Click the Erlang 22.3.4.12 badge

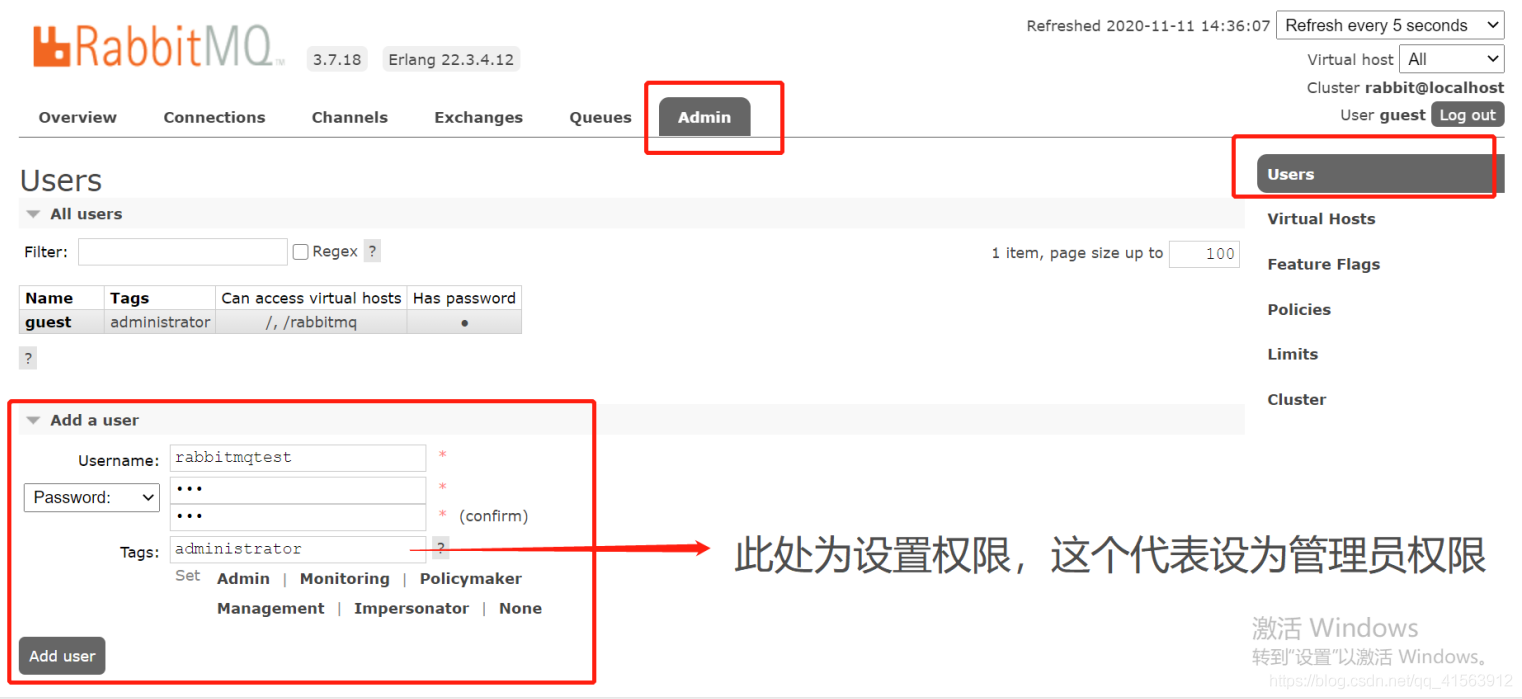451,59
